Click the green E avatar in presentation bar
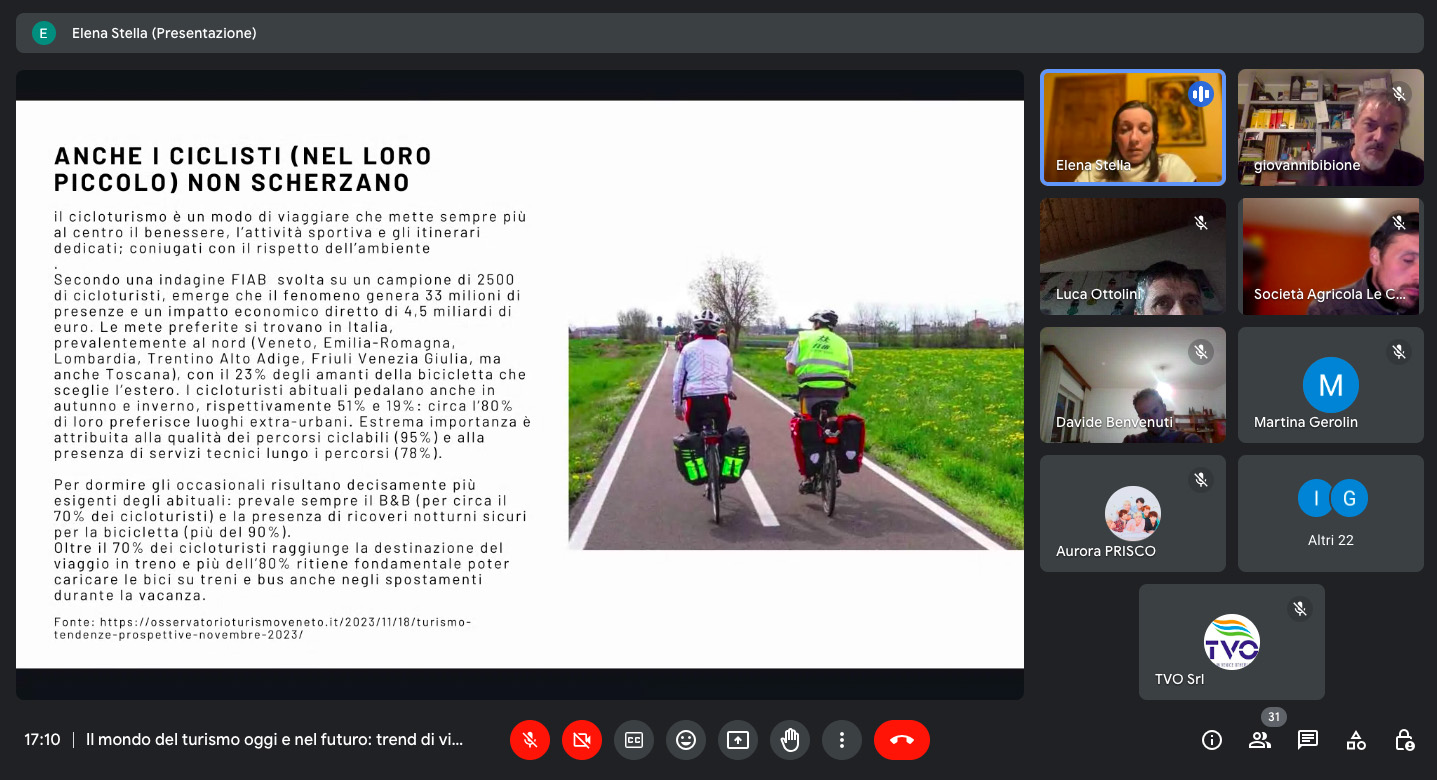The width and height of the screenshot is (1437, 780). [x=43, y=33]
